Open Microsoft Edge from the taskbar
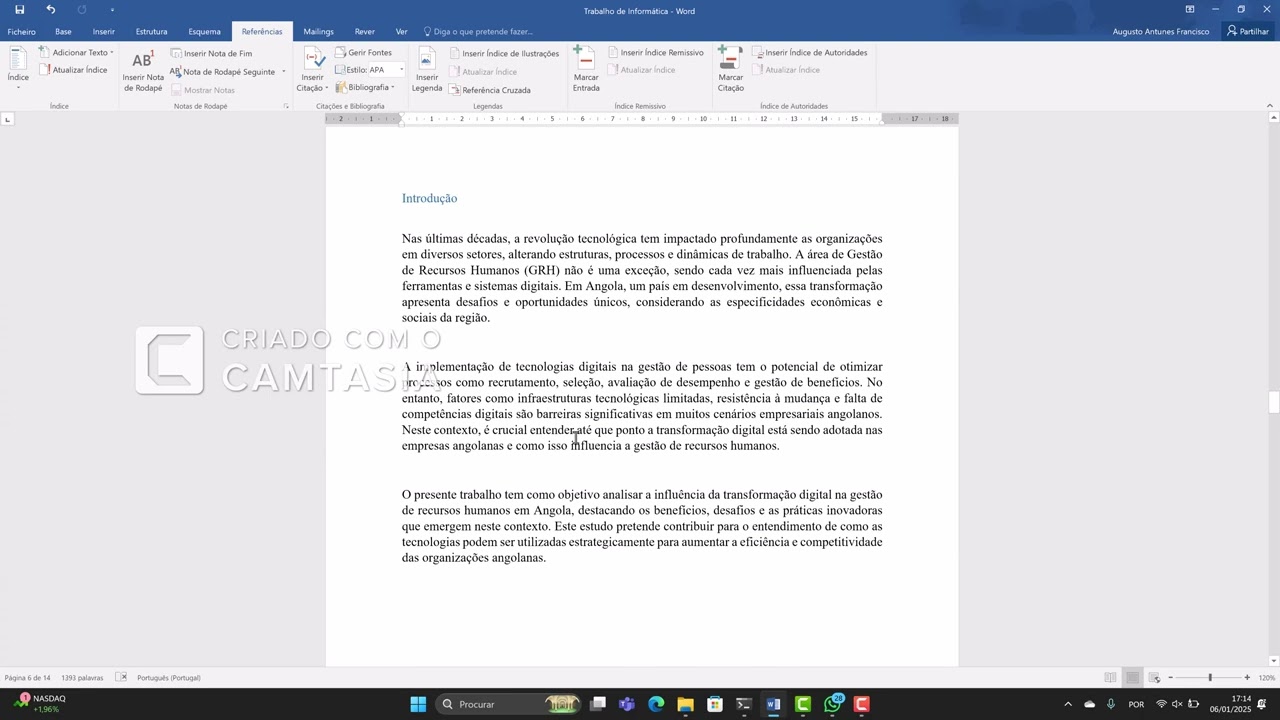Viewport: 1280px width, 720px height. coord(656,704)
